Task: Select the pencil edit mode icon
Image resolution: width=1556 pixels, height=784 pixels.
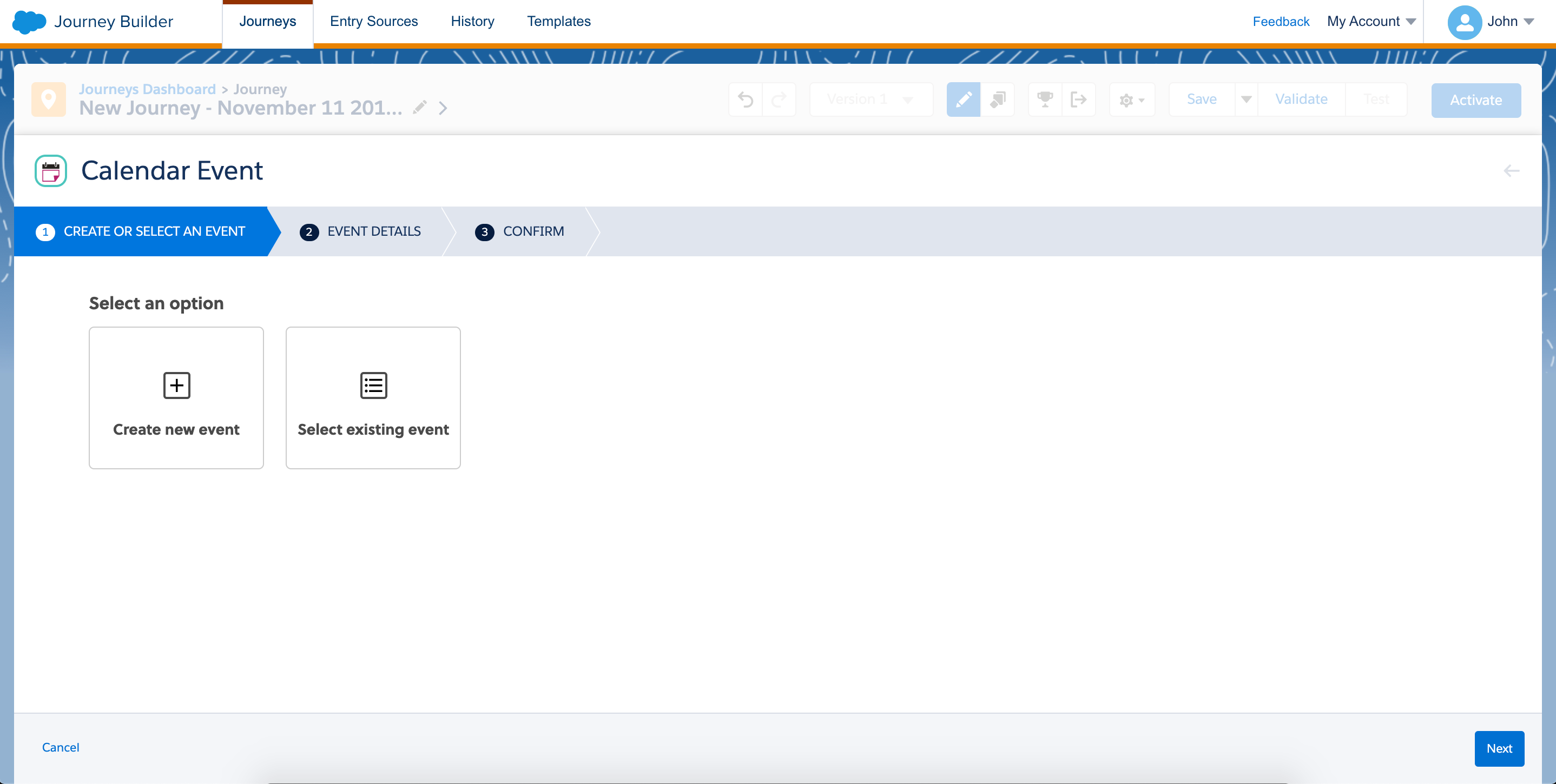Action: (x=963, y=99)
